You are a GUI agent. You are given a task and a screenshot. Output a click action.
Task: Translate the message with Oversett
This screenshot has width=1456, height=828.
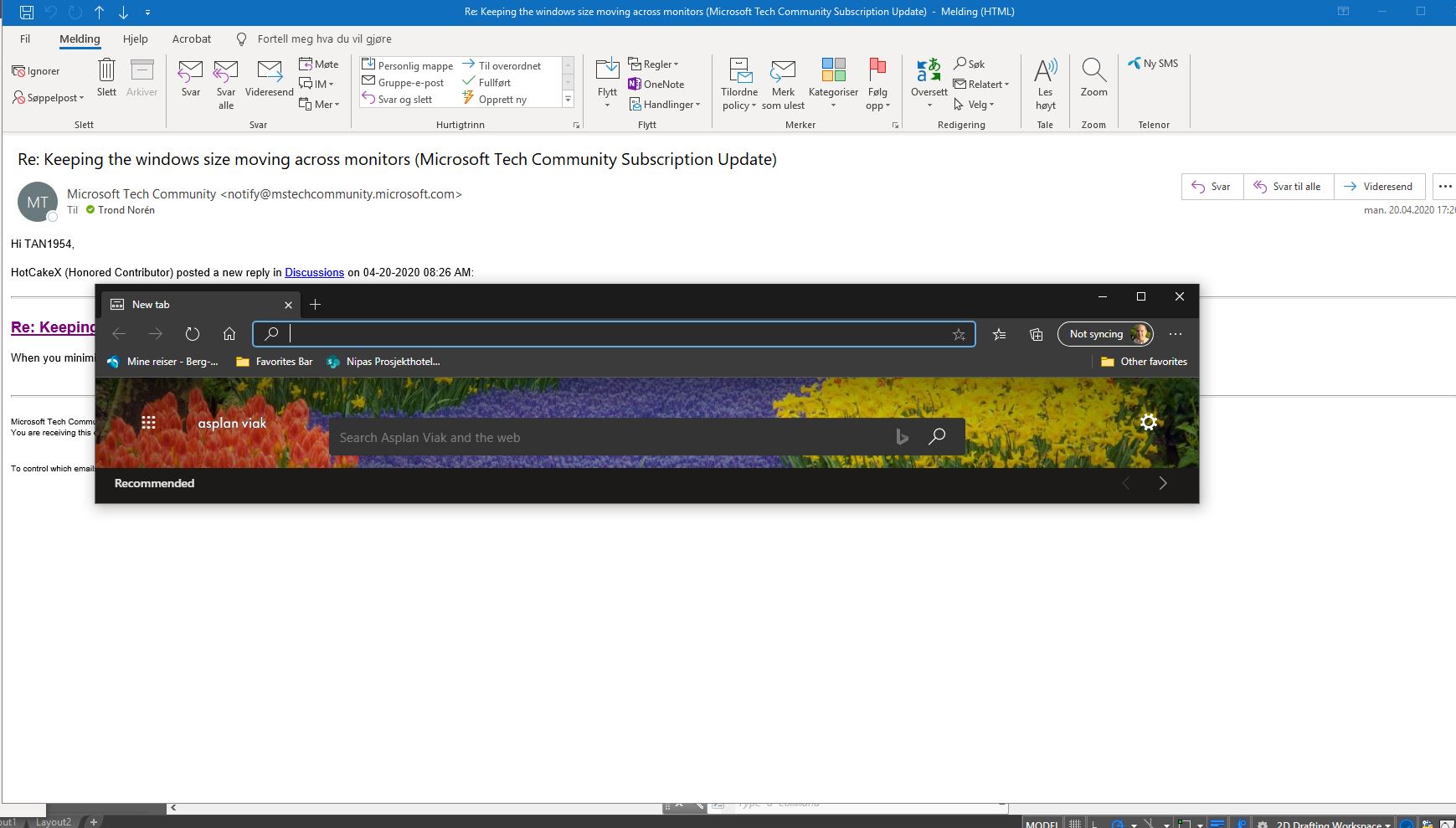pos(929,85)
